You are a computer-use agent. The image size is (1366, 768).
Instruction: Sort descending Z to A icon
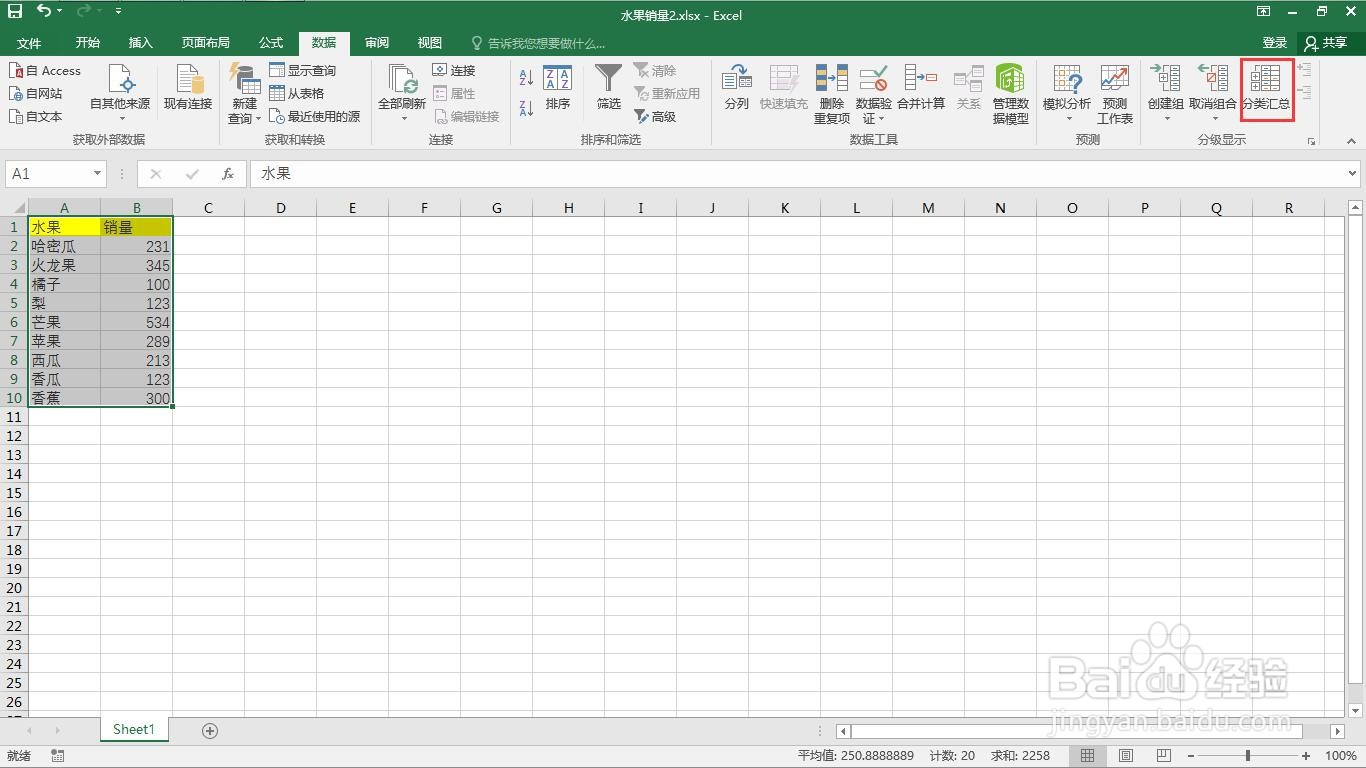[x=526, y=107]
